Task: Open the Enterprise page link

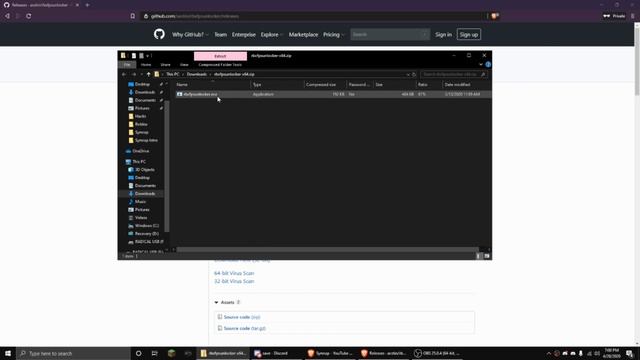Action: 244,35
